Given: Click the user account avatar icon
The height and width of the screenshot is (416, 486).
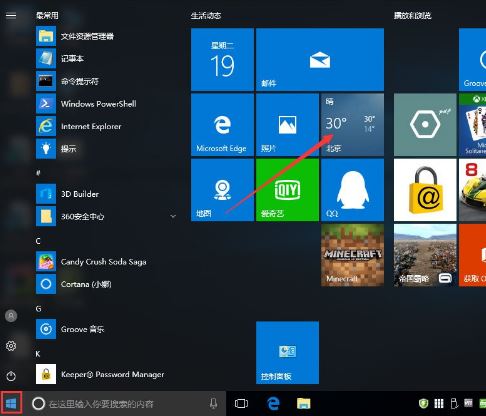Looking at the screenshot, I should pos(11,316).
